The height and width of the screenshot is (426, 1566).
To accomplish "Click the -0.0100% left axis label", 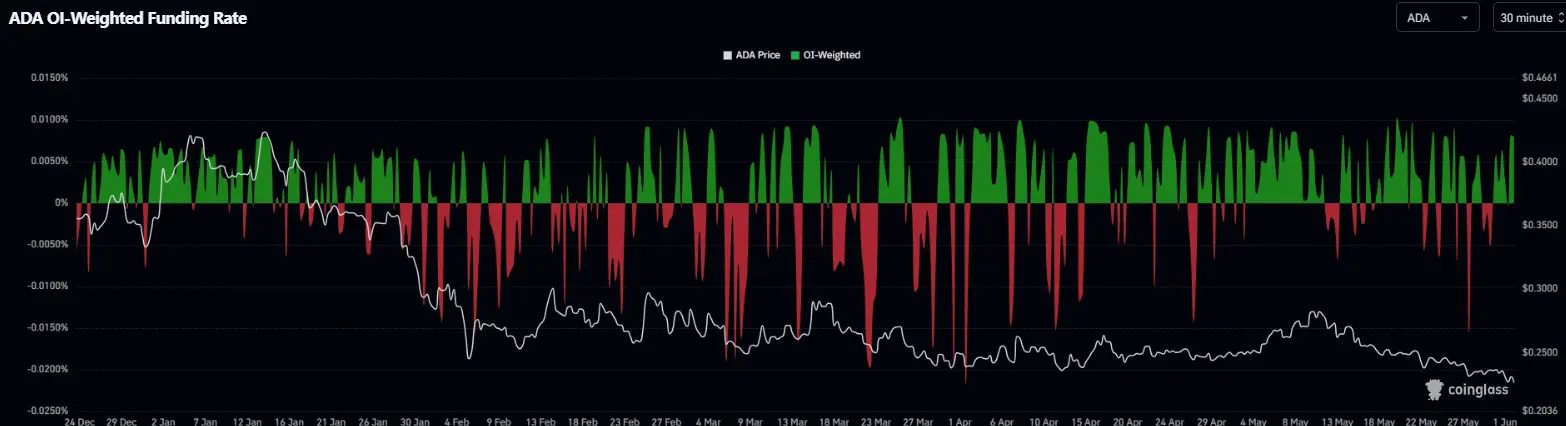I will click(47, 286).
